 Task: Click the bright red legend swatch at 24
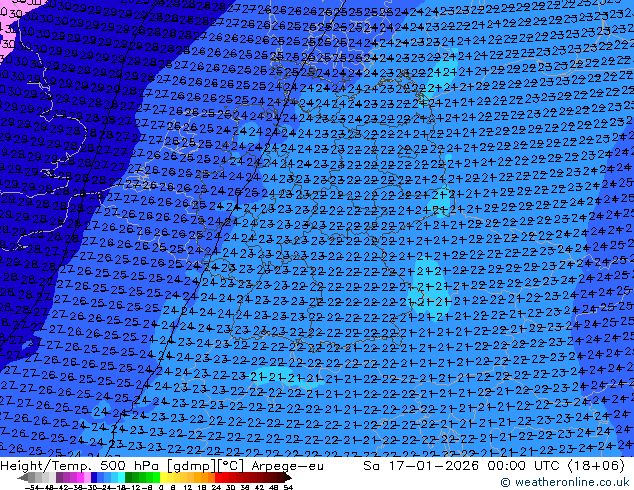click(x=218, y=477)
